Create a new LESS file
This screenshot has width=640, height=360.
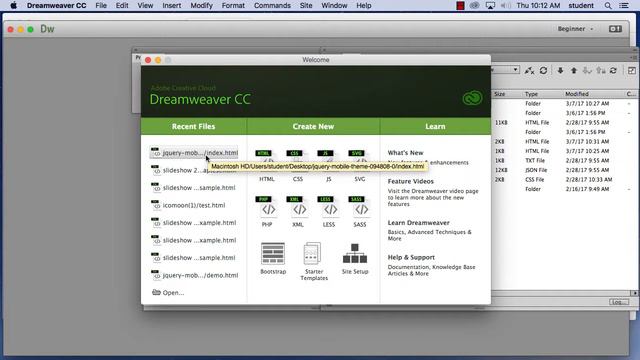329,211
